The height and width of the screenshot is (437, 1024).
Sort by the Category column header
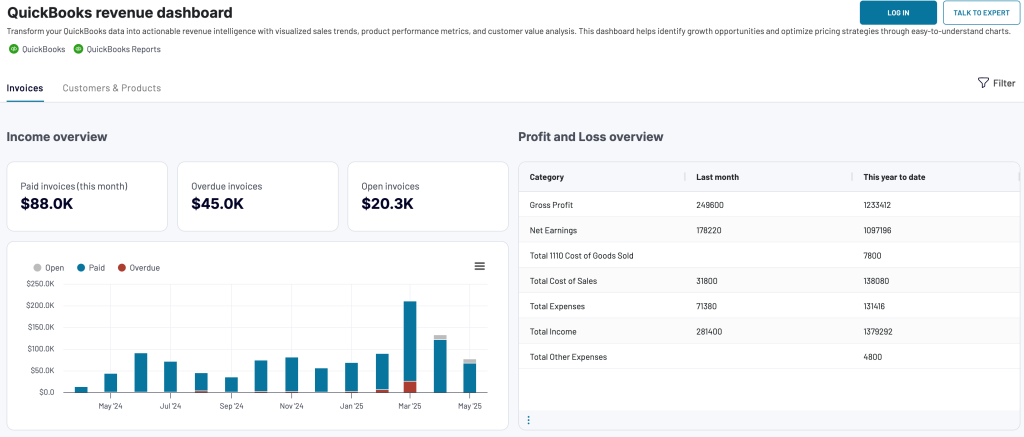pyautogui.click(x=547, y=177)
